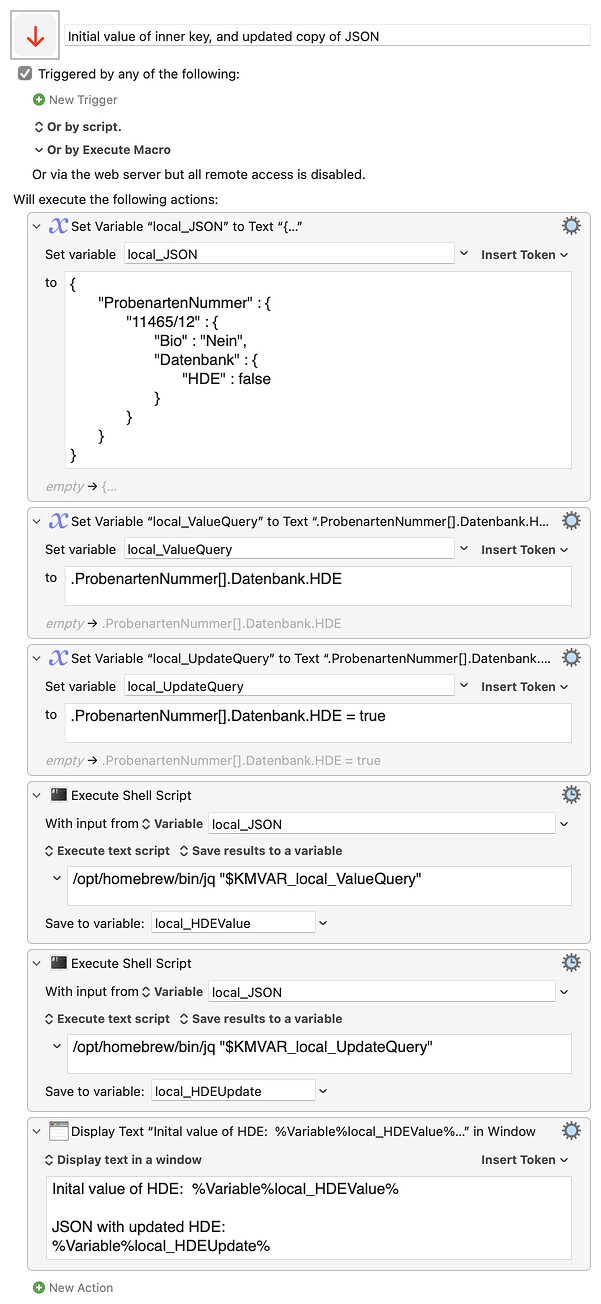Click the gear icon on second Execute Shell Script action
Viewport: 601px width, 1304px height.
(x=571, y=962)
